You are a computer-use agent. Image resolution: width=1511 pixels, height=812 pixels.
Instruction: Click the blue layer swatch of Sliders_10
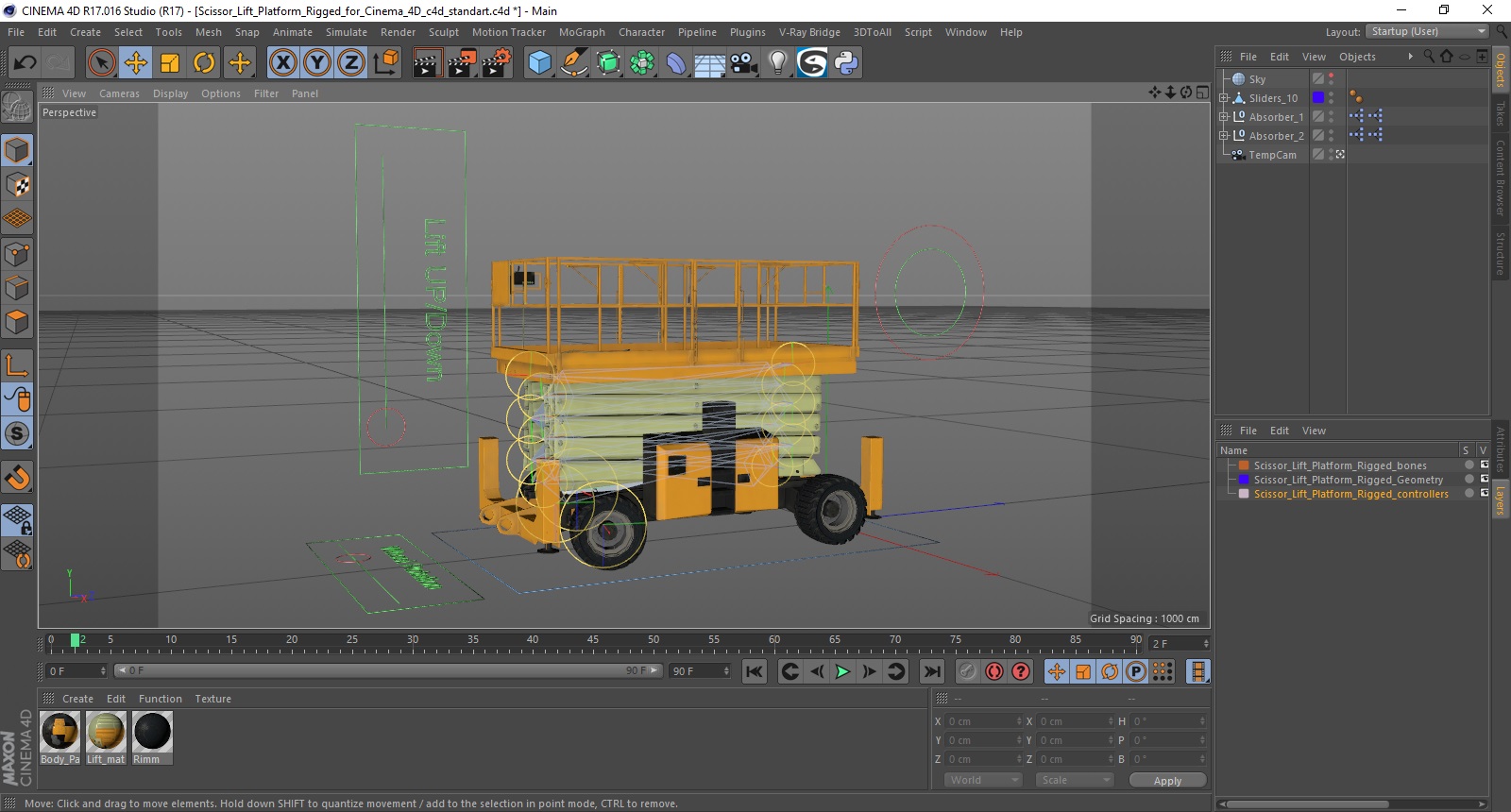click(1318, 98)
